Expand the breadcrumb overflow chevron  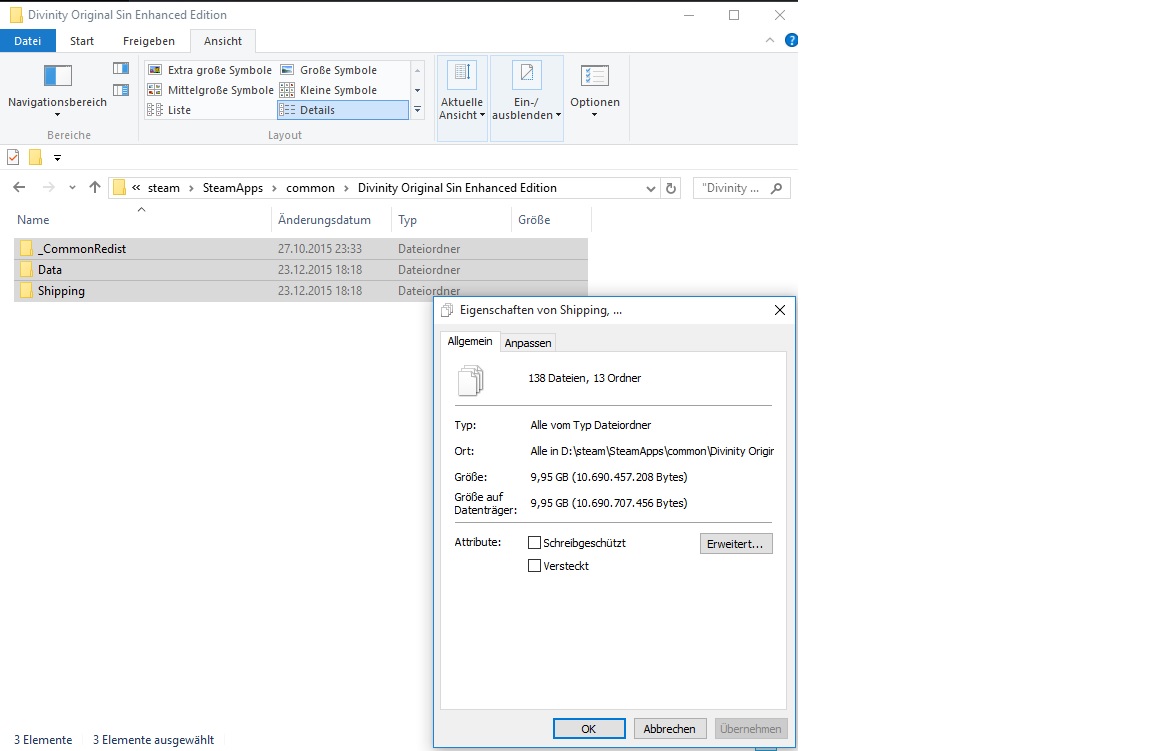(x=136, y=188)
